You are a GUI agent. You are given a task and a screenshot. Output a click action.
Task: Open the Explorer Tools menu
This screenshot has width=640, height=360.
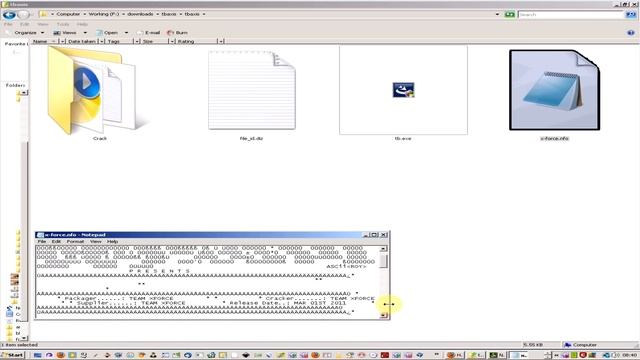pyautogui.click(x=62, y=24)
